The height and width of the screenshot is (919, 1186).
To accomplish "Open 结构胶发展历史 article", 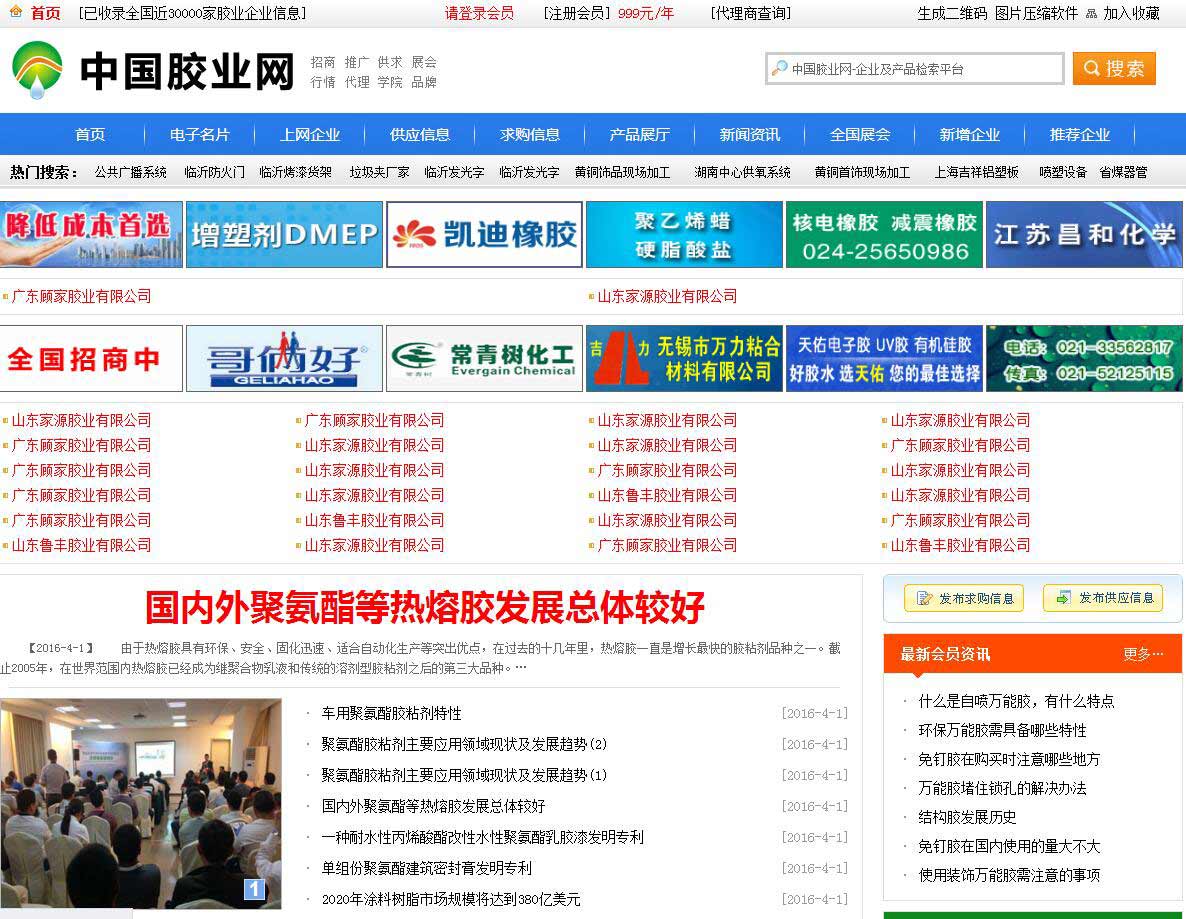I will pos(967,818).
